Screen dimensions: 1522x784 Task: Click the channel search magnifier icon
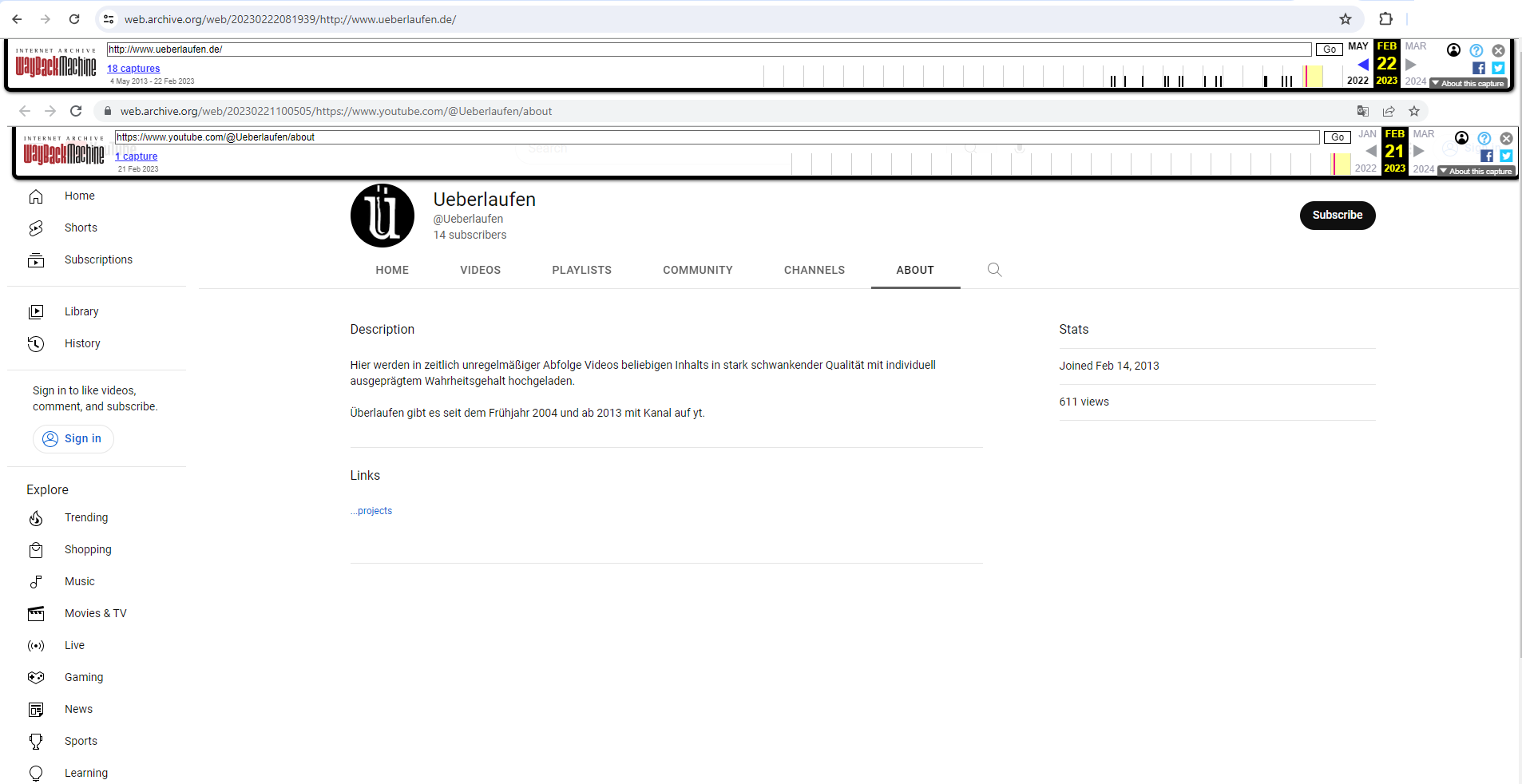pyautogui.click(x=994, y=270)
